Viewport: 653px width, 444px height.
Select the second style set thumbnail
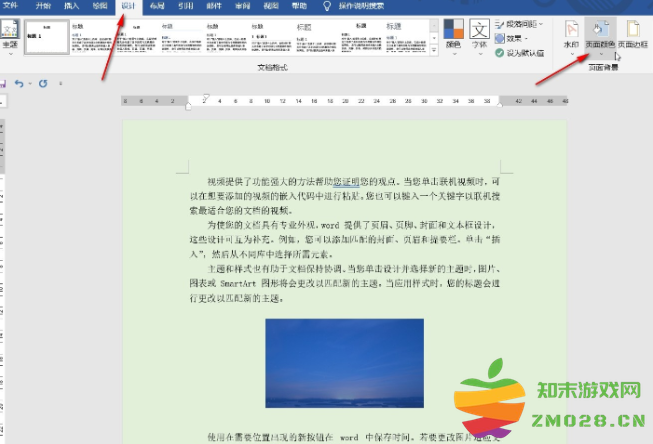[92, 37]
